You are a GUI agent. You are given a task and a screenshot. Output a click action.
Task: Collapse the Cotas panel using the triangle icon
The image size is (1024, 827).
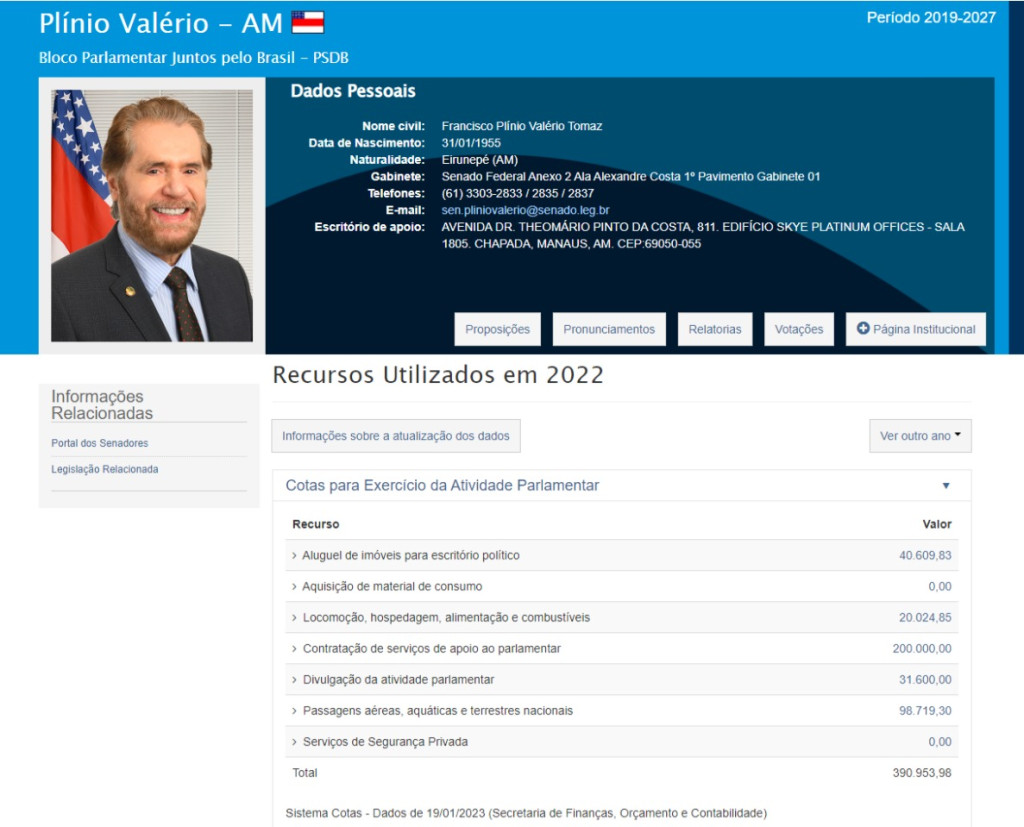[x=946, y=486]
